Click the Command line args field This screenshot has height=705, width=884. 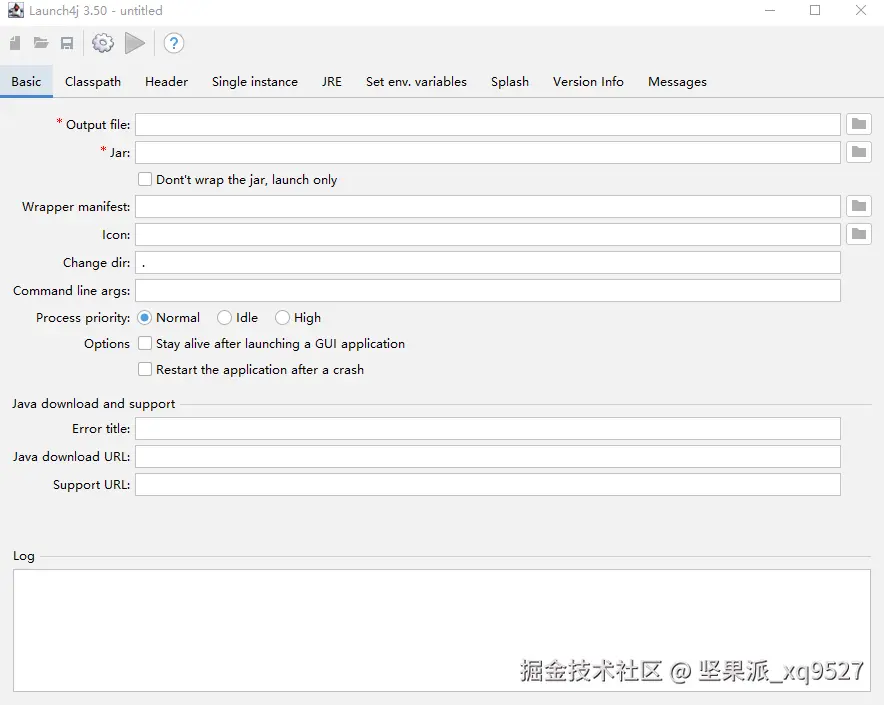pos(488,290)
